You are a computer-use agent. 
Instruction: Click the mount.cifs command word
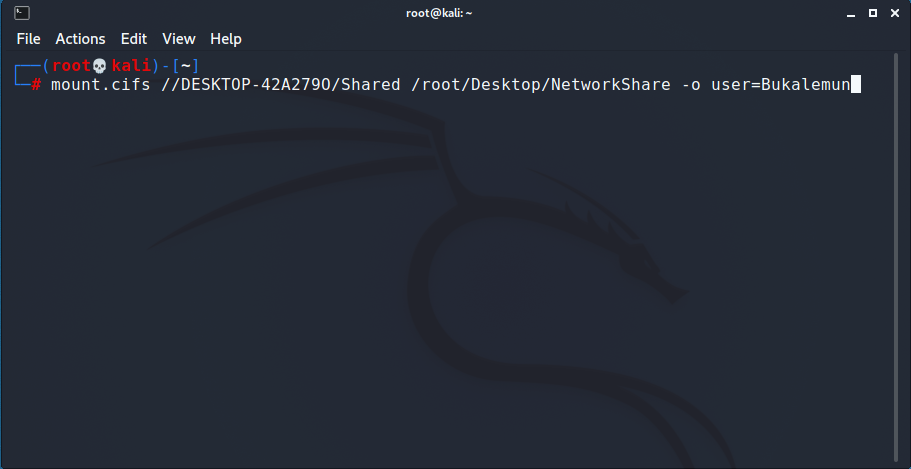tap(101, 85)
